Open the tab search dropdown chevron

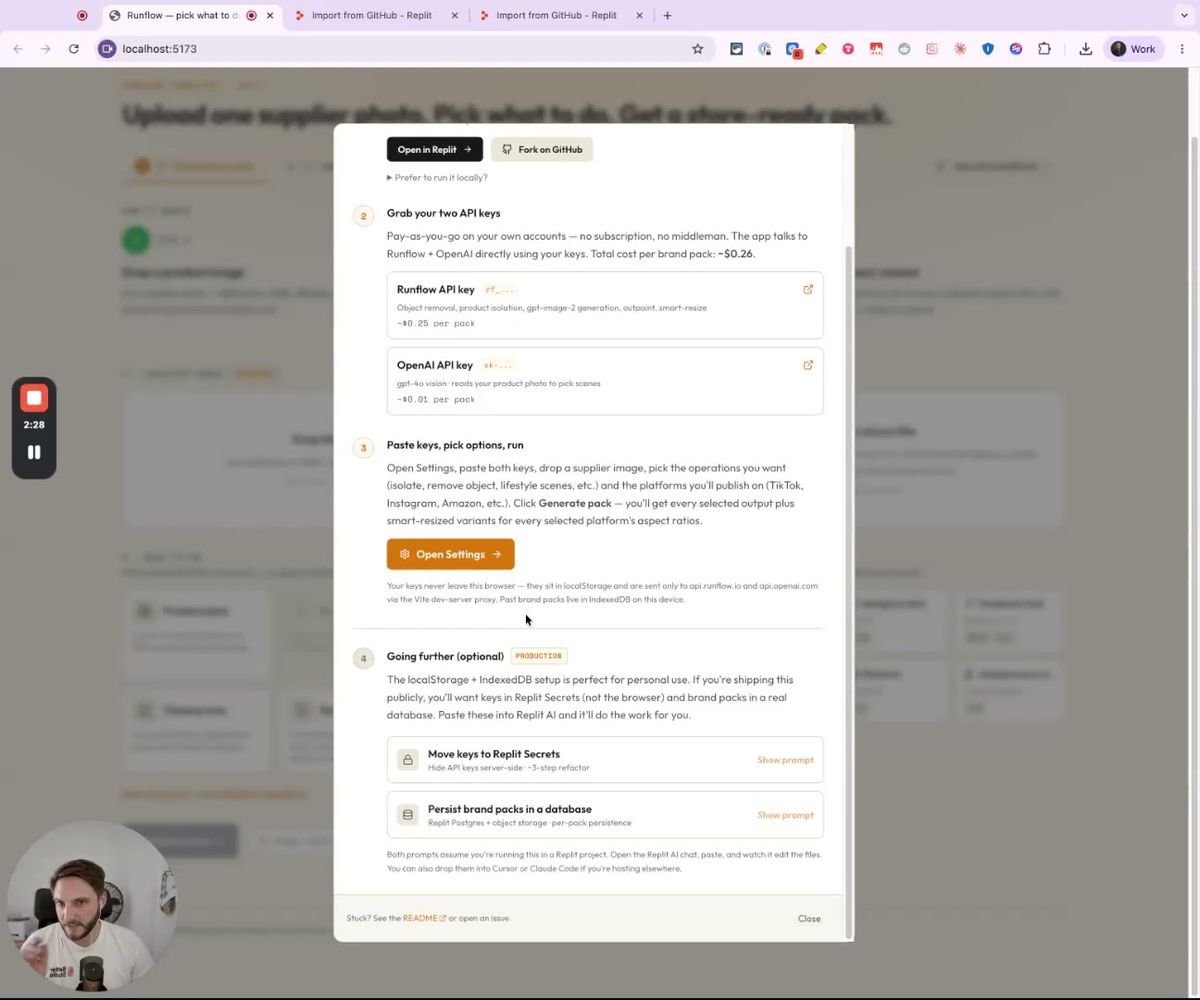click(x=1184, y=15)
